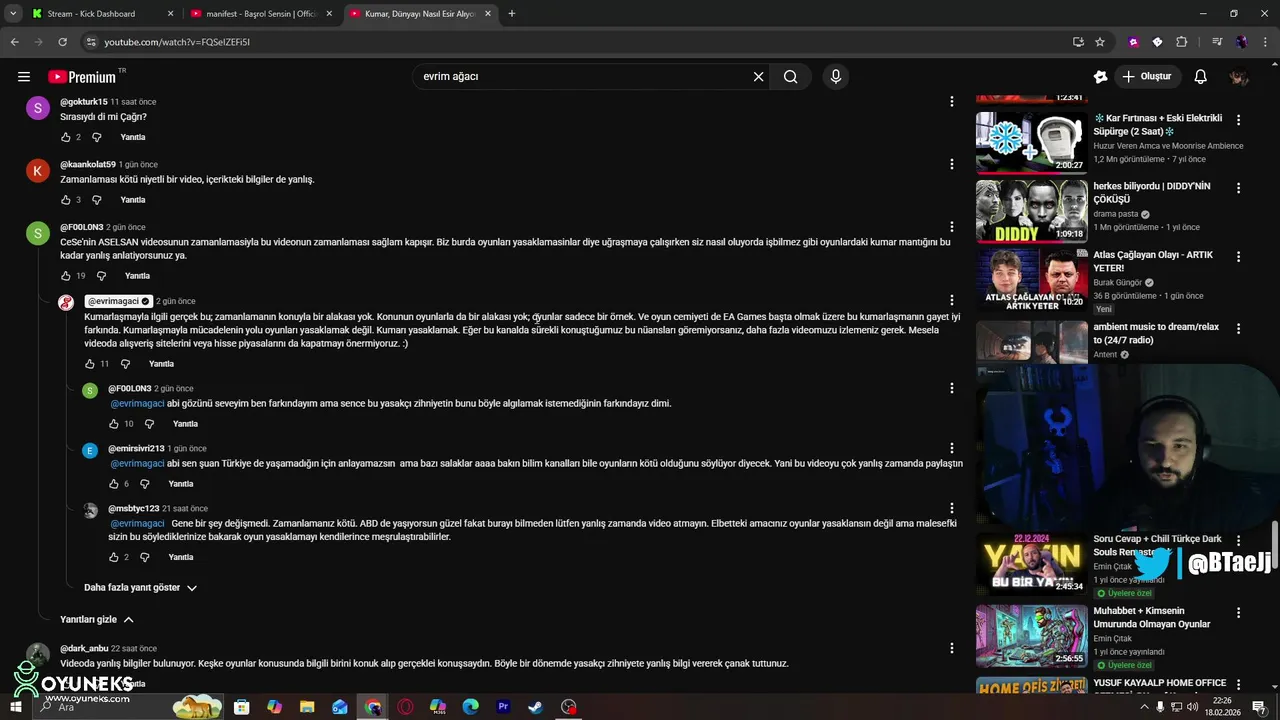Screen dimensions: 1280x720
Task: Reply to @gokturk15 with Yanıtla
Action: pos(133,137)
